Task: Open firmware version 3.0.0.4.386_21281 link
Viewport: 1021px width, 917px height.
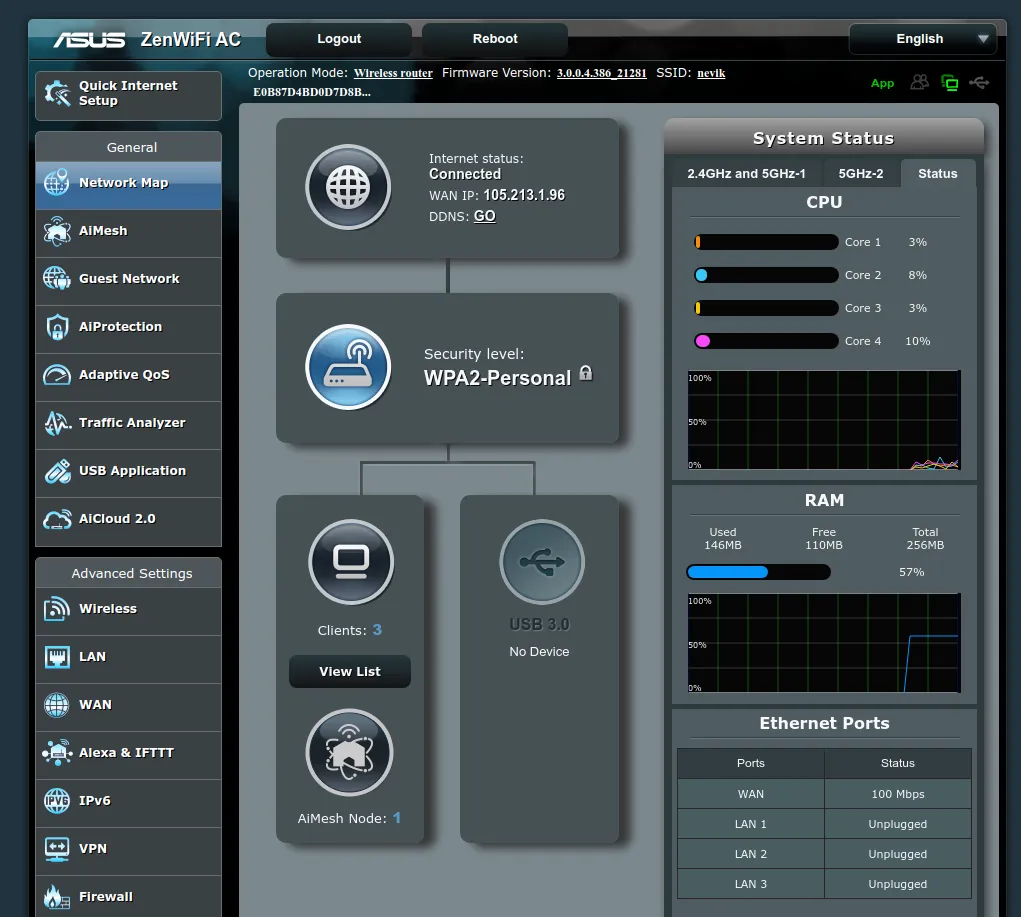Action: 602,74
